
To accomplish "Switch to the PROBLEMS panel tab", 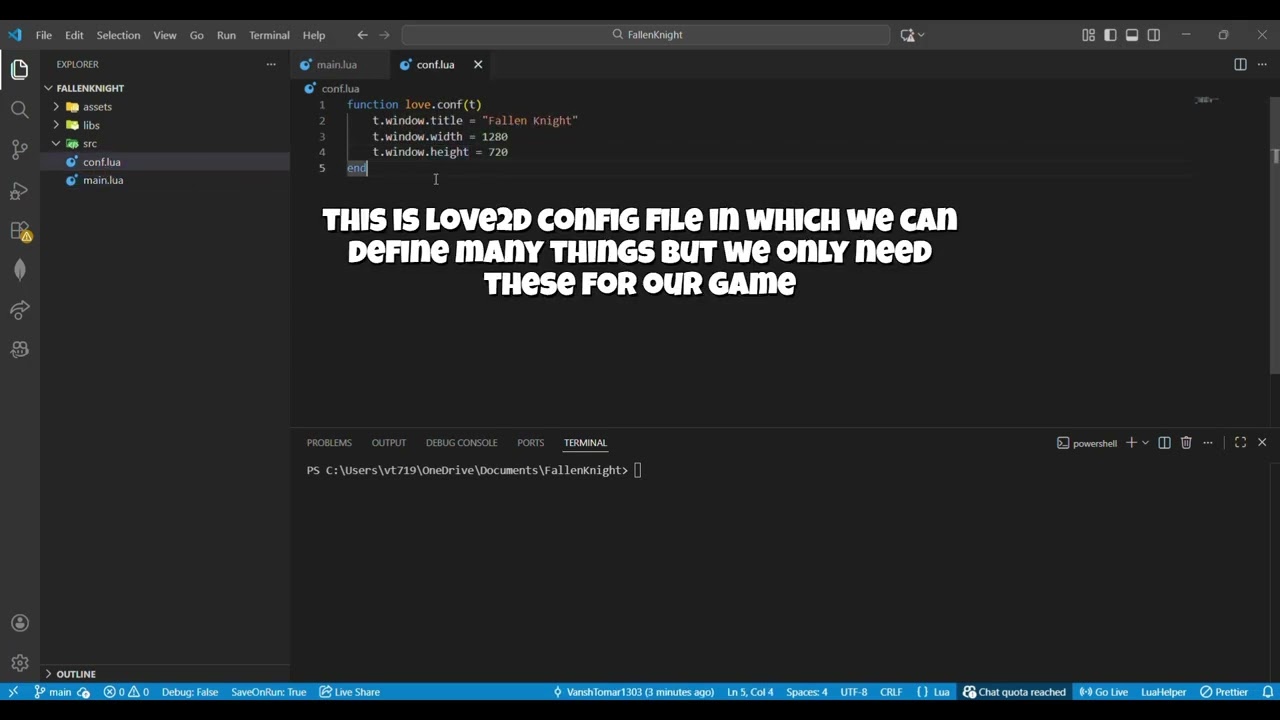I will pos(329,443).
